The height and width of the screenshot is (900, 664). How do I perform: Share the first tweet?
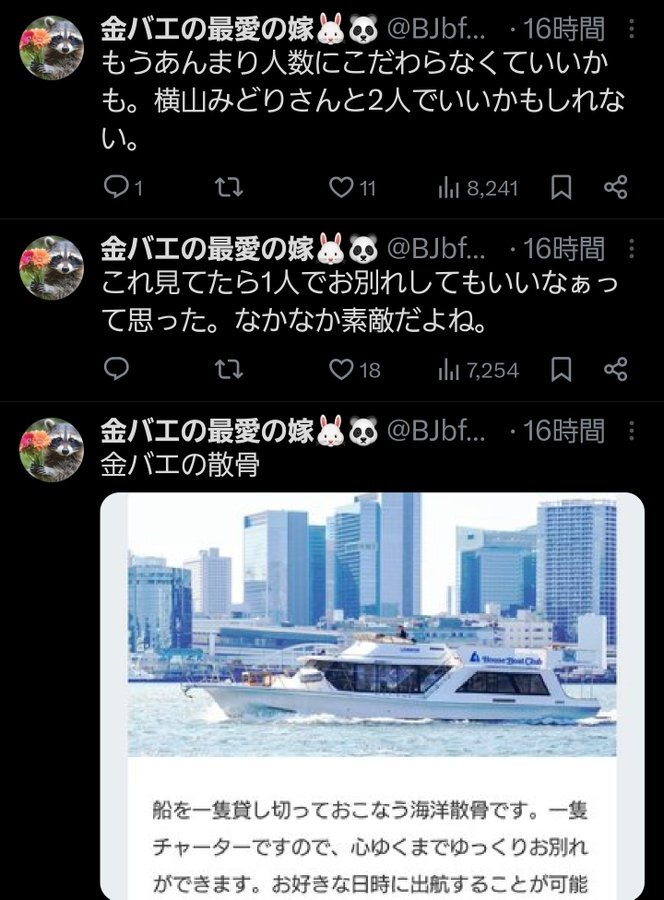[x=615, y=187]
